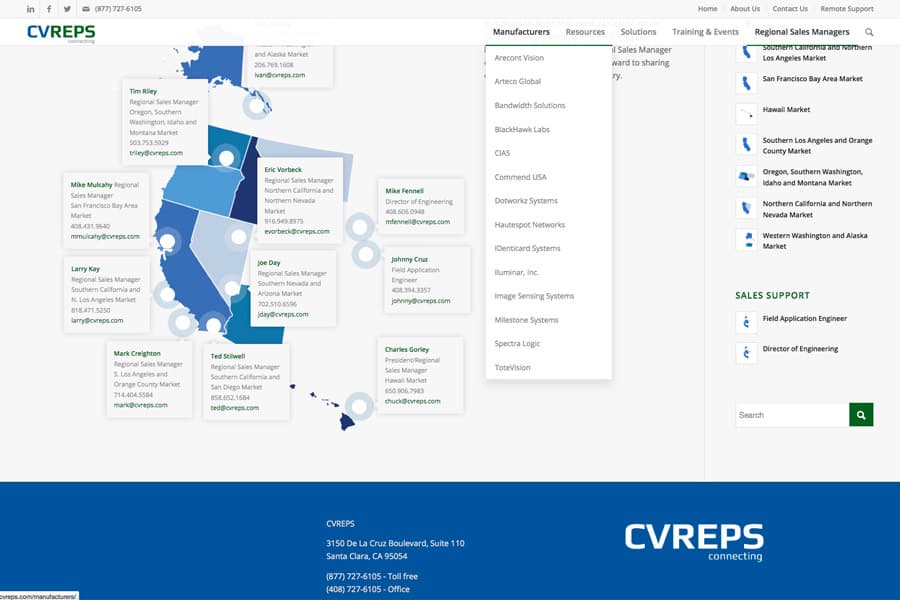Open the Resources menu

click(x=585, y=32)
